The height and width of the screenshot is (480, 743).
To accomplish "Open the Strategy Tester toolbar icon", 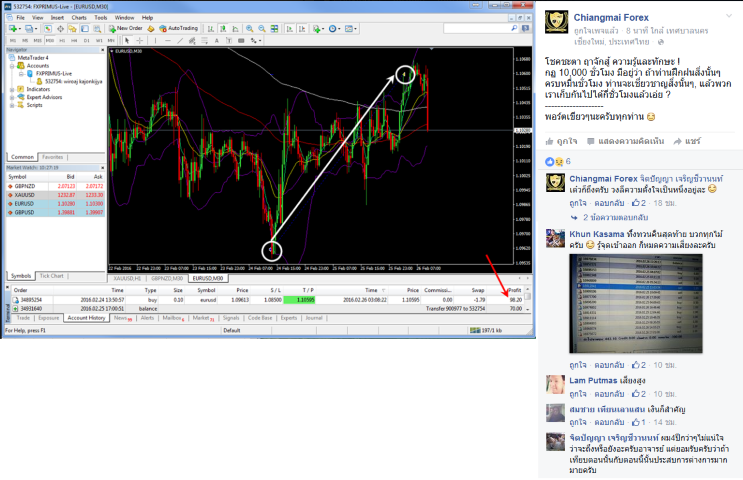I will click(x=97, y=28).
